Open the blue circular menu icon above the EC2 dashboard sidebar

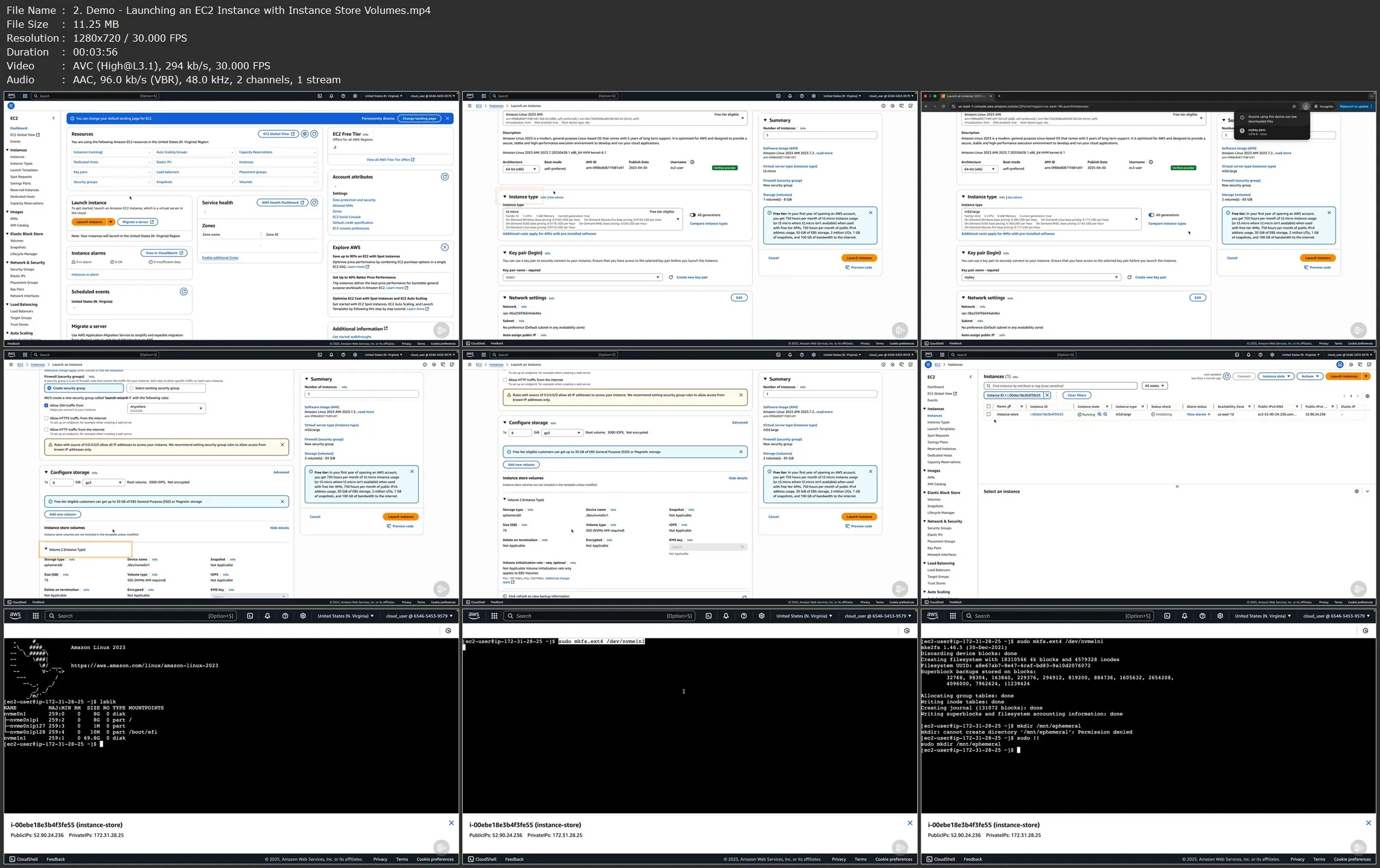click(x=11, y=106)
